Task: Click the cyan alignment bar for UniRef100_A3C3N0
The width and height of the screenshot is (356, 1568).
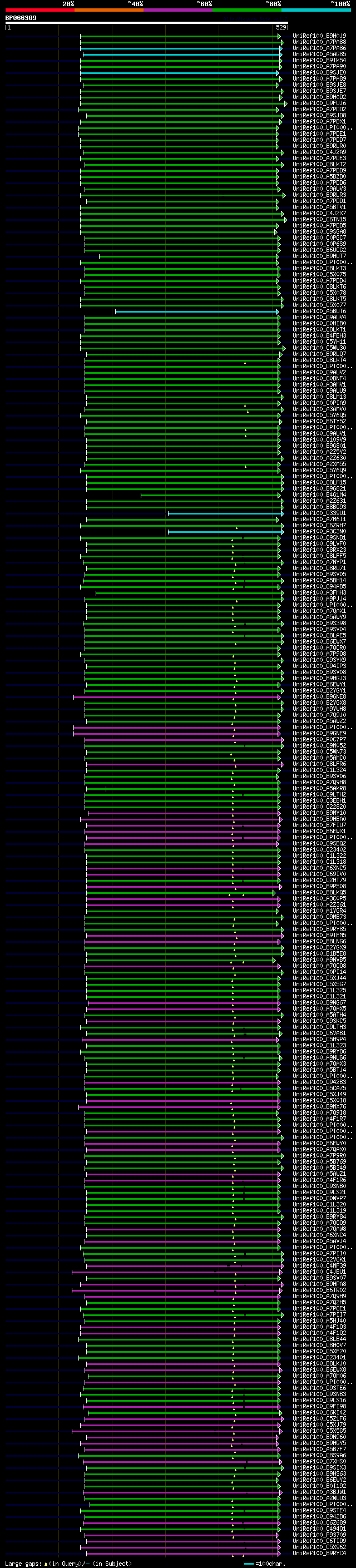Action: coord(226,531)
